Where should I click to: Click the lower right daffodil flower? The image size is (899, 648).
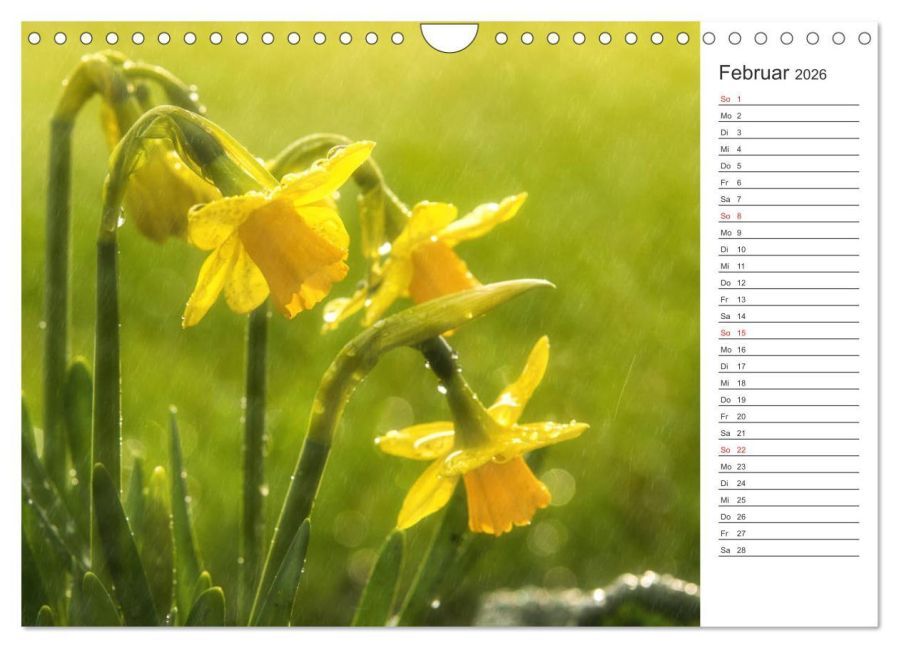click(x=484, y=447)
